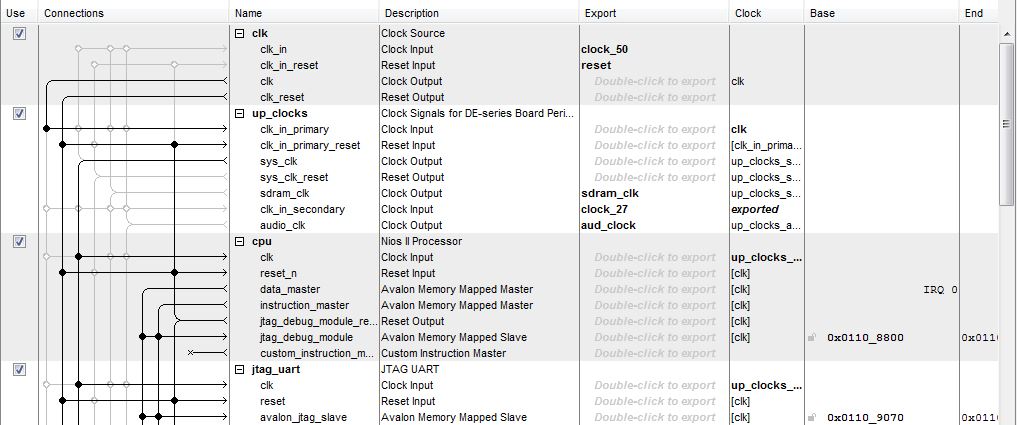Click the Connections column header
The width and height of the screenshot is (1017, 425).
74,13
